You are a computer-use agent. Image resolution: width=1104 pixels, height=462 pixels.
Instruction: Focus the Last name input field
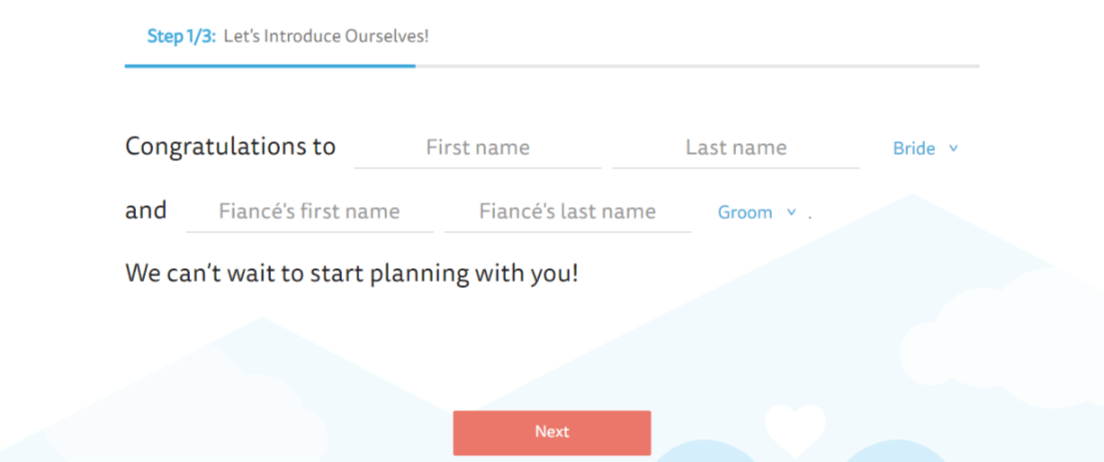pyautogui.click(x=736, y=148)
